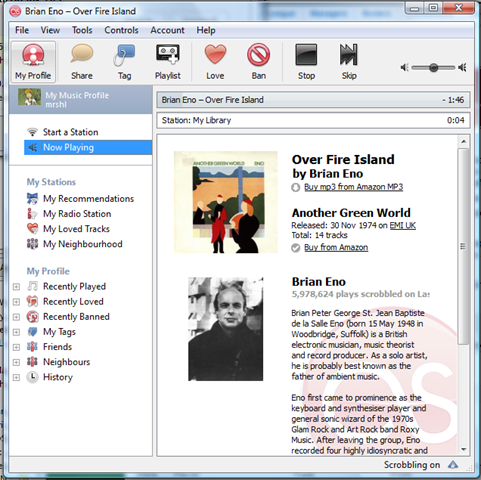Toggle the Scrobbling on status icon
The height and width of the screenshot is (480, 481).
tap(453, 464)
